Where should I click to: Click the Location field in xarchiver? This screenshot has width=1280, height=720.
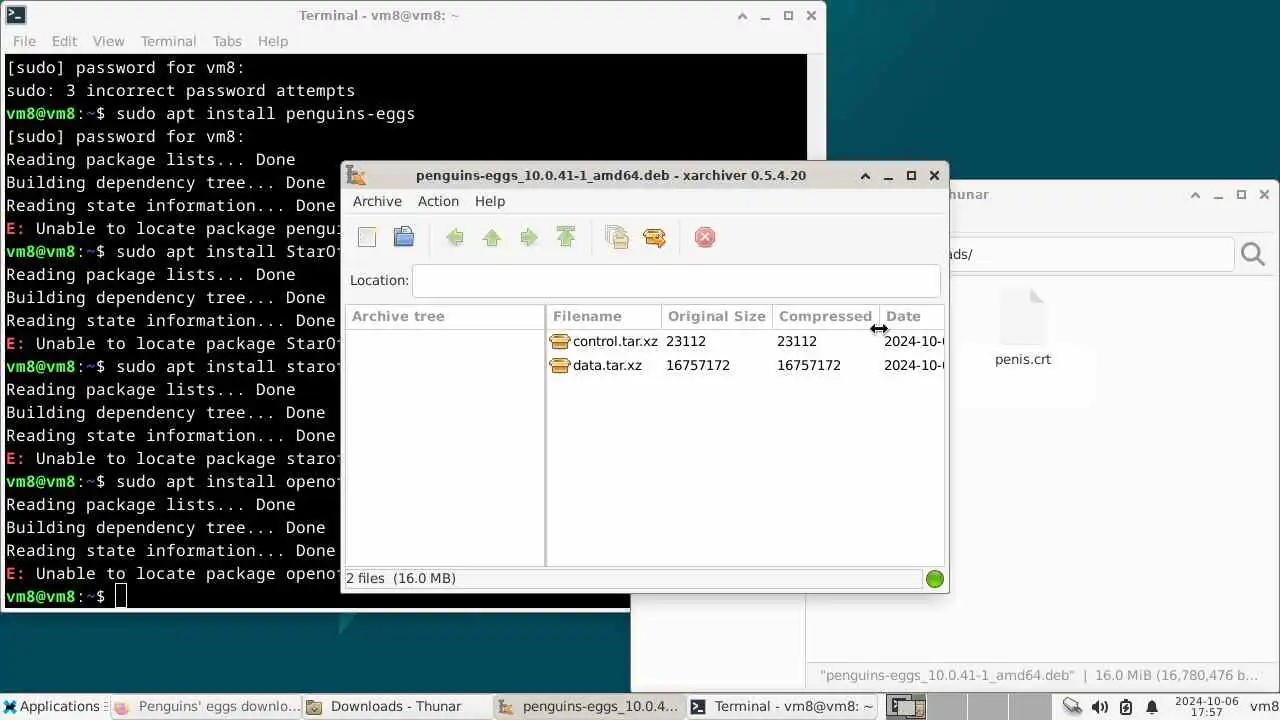[x=676, y=281]
